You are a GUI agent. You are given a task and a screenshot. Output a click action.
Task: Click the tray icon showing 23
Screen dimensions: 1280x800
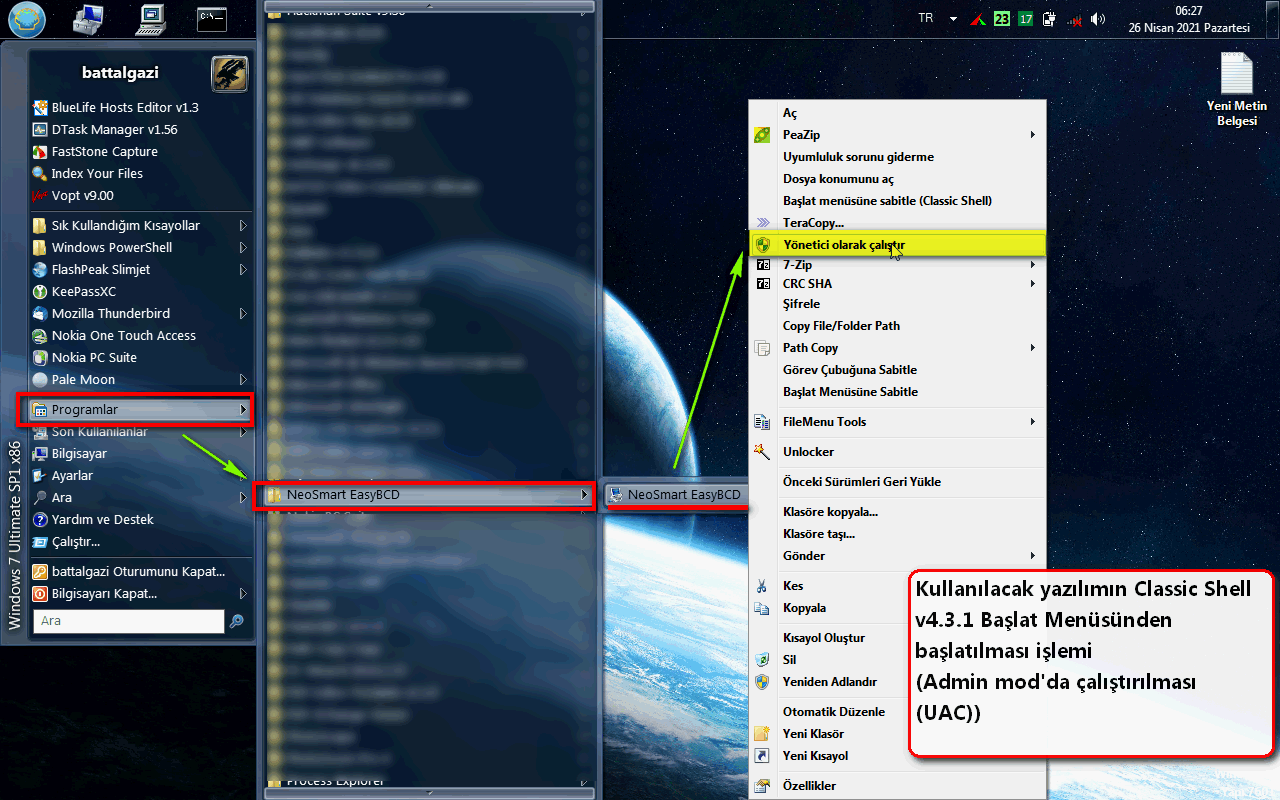pos(1002,19)
